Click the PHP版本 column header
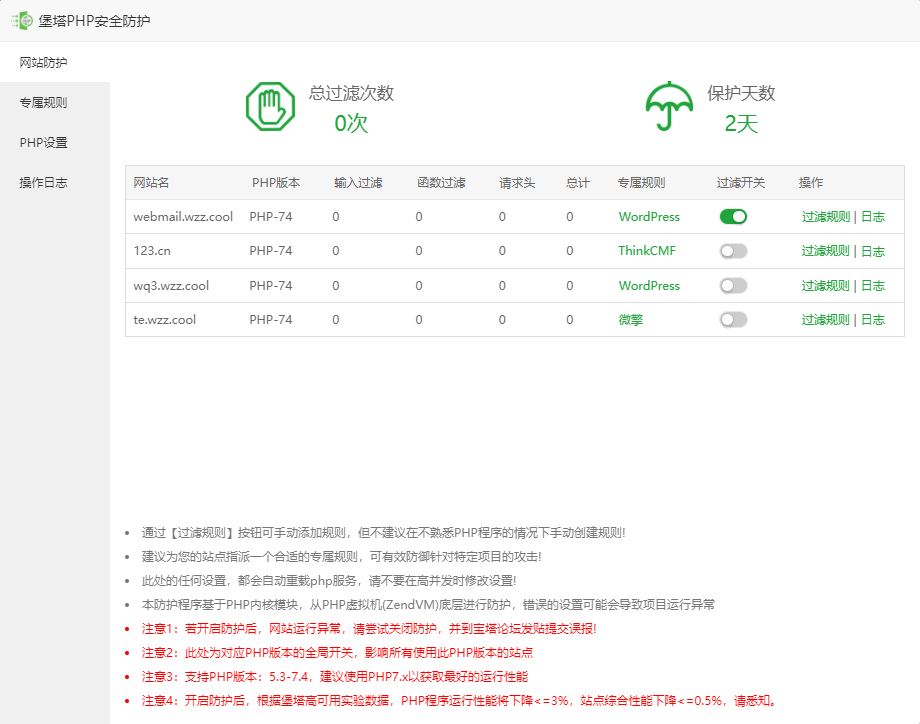 click(276, 182)
